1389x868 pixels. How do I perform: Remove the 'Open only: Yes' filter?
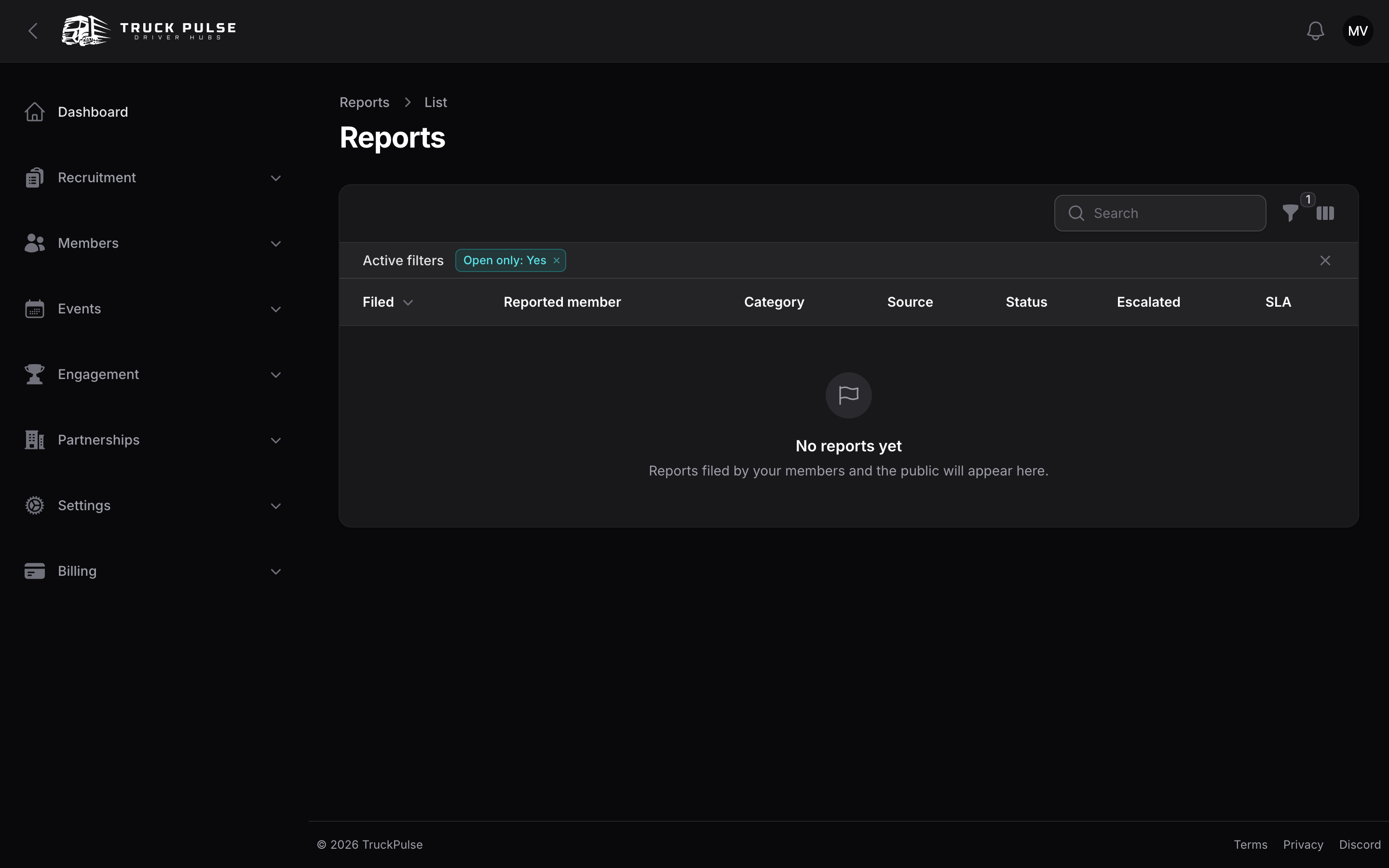click(x=556, y=260)
